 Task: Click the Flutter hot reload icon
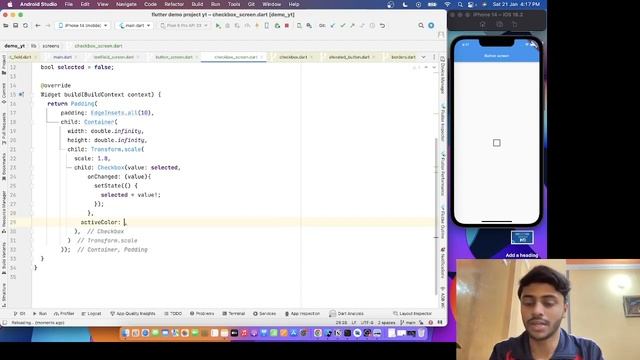click(x=257, y=26)
